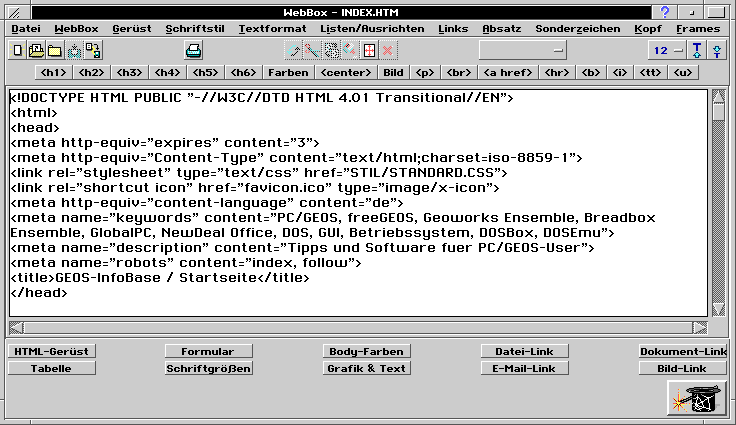Click the Dokument-Link button

tap(683, 351)
